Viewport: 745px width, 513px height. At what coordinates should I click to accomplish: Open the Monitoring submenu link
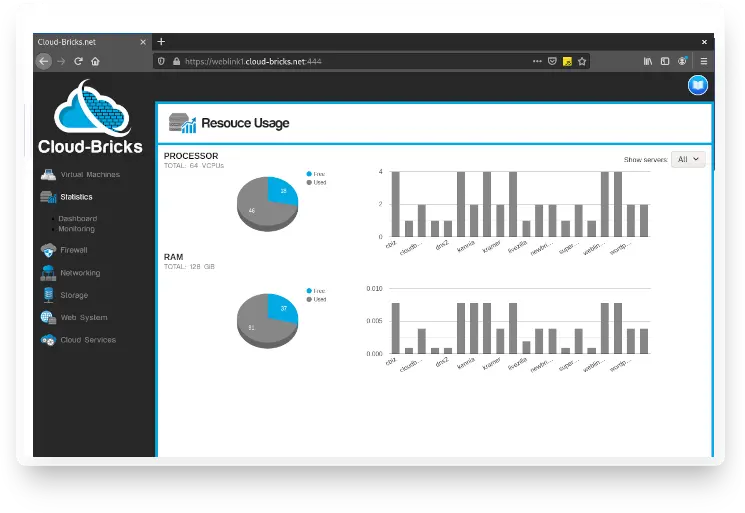[x=76, y=229]
